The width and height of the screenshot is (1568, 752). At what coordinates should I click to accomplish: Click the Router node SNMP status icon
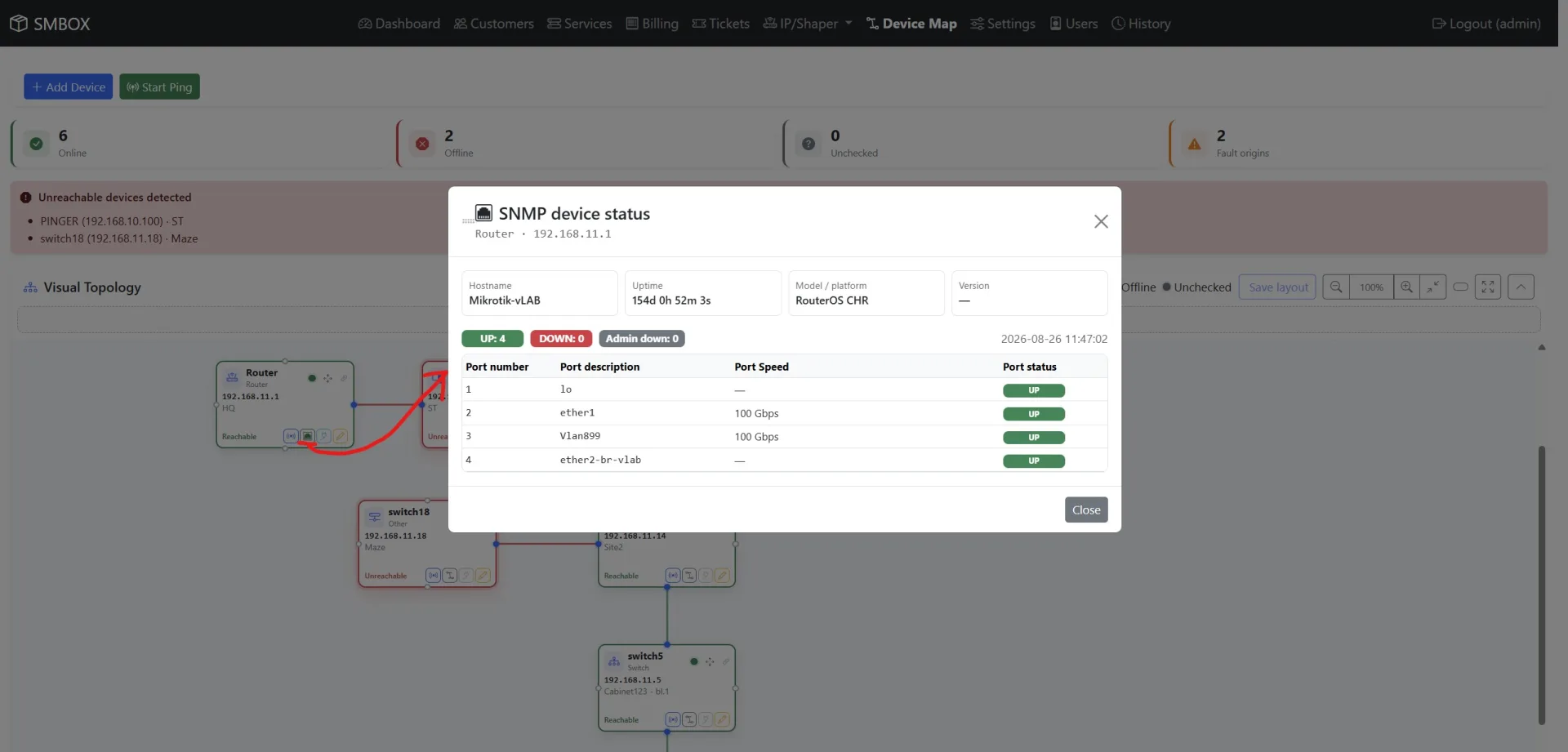[307, 436]
